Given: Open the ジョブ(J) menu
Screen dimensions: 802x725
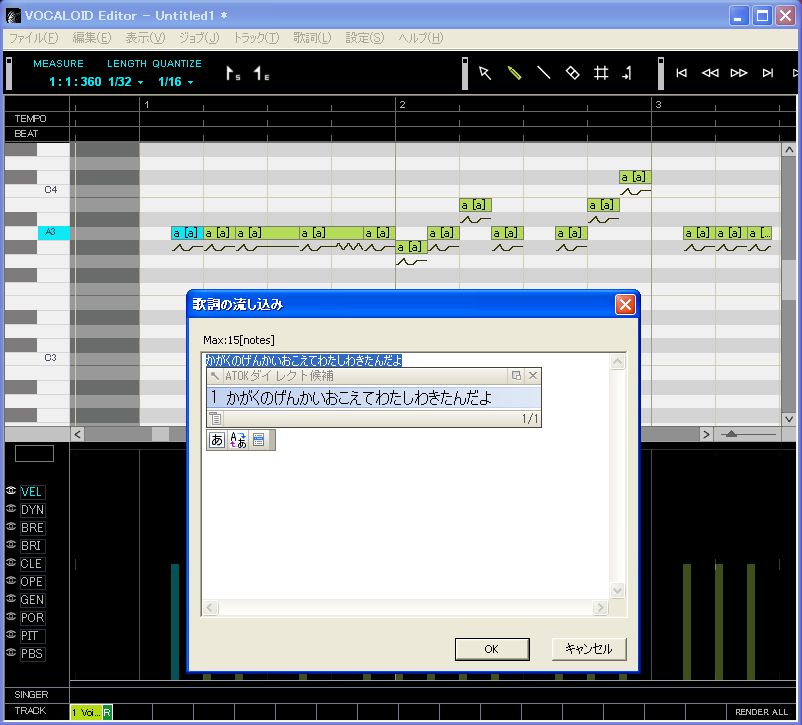Looking at the screenshot, I should tap(199, 38).
